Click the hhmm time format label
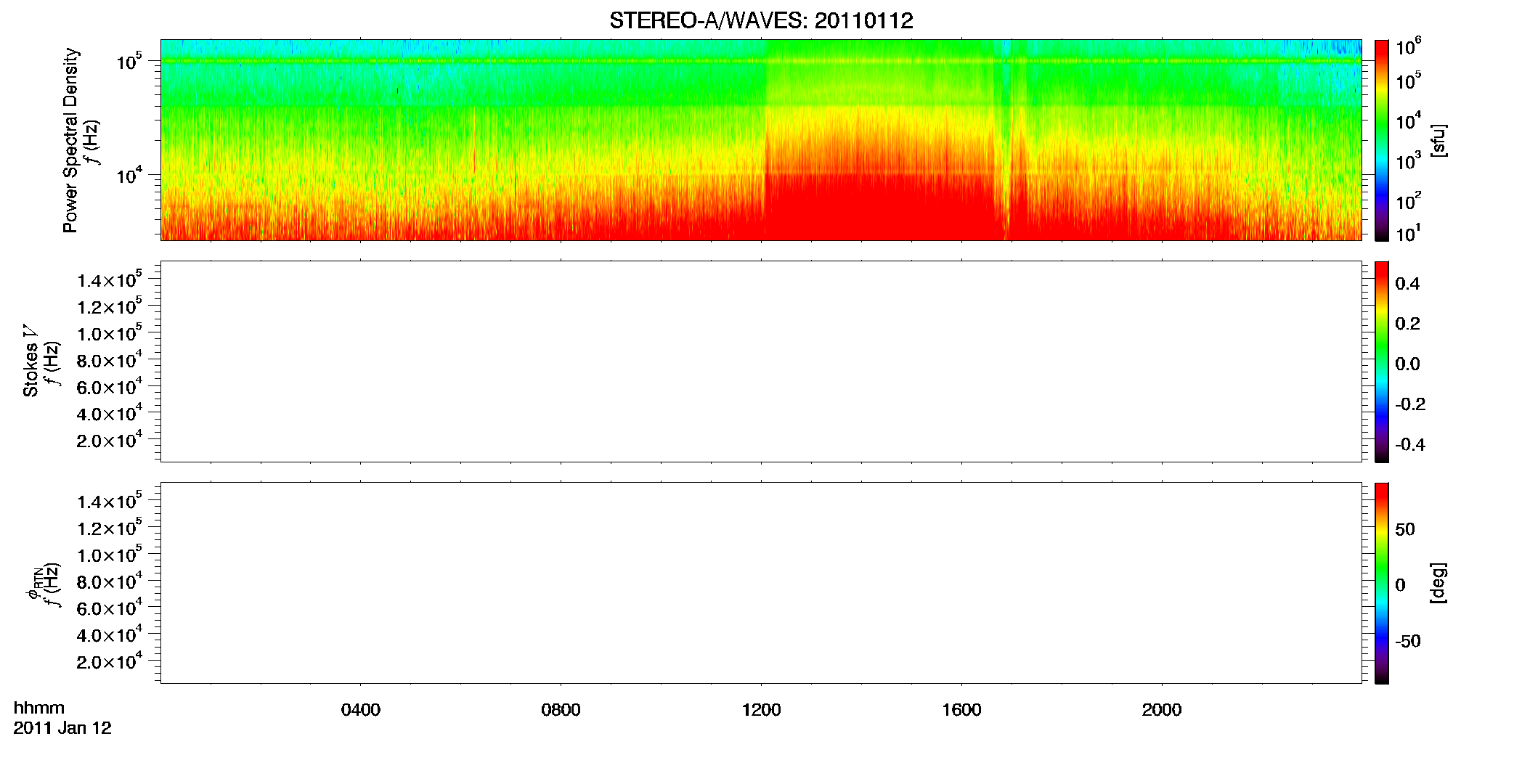This screenshot has width=1522, height=784. click(39, 708)
